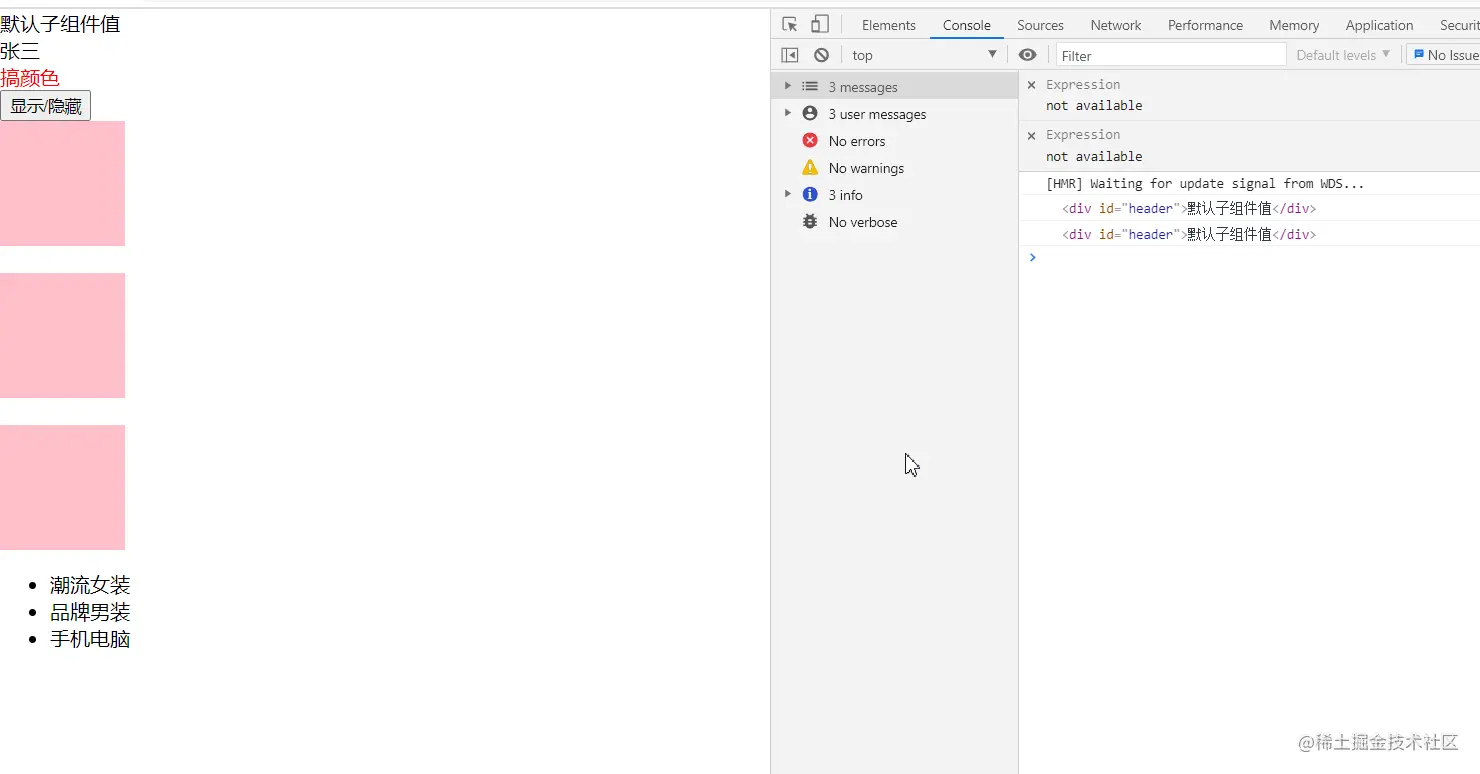Select the No errors filter icon
The image size is (1480, 774).
810,141
